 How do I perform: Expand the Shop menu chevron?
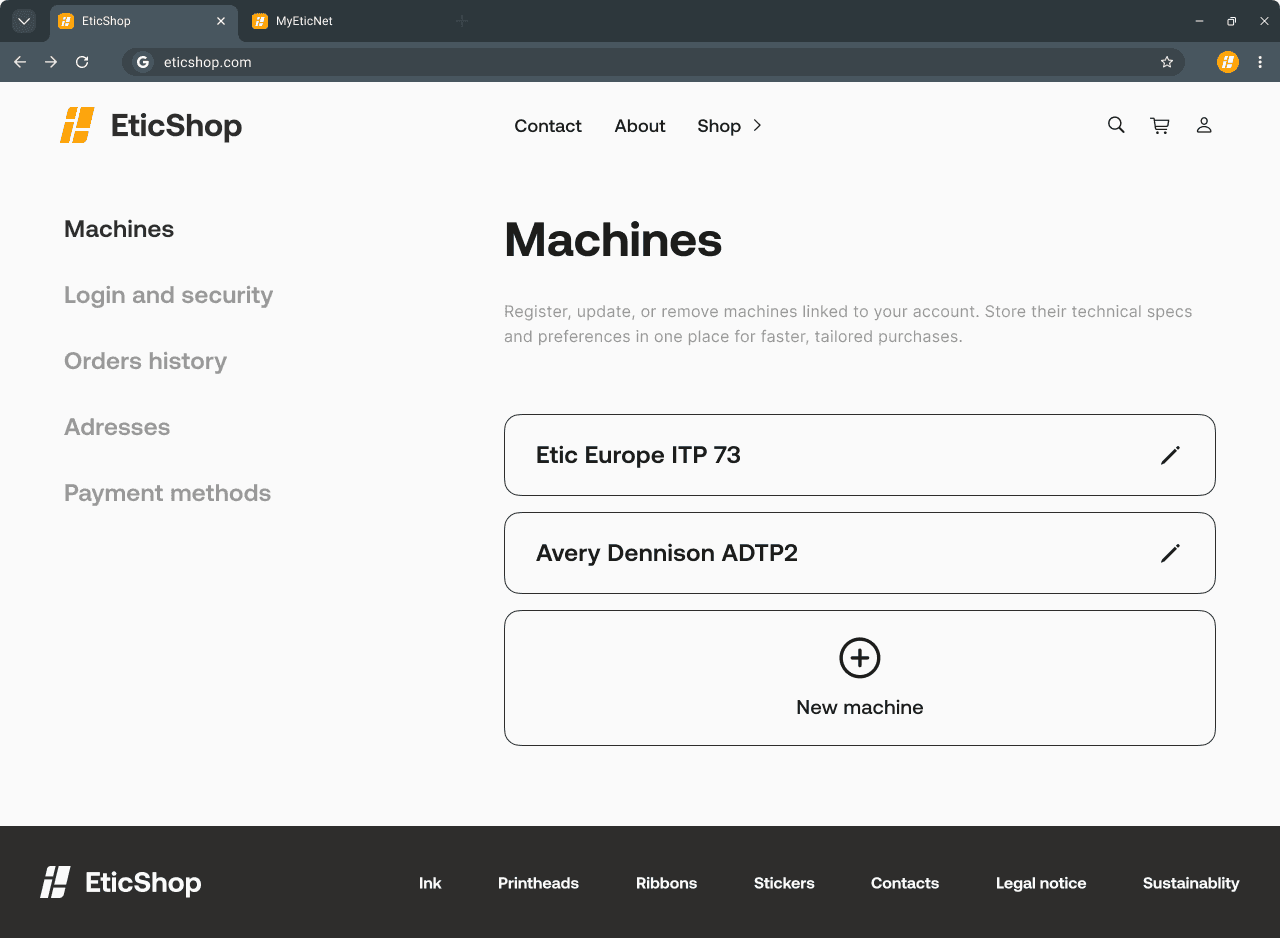click(x=757, y=125)
